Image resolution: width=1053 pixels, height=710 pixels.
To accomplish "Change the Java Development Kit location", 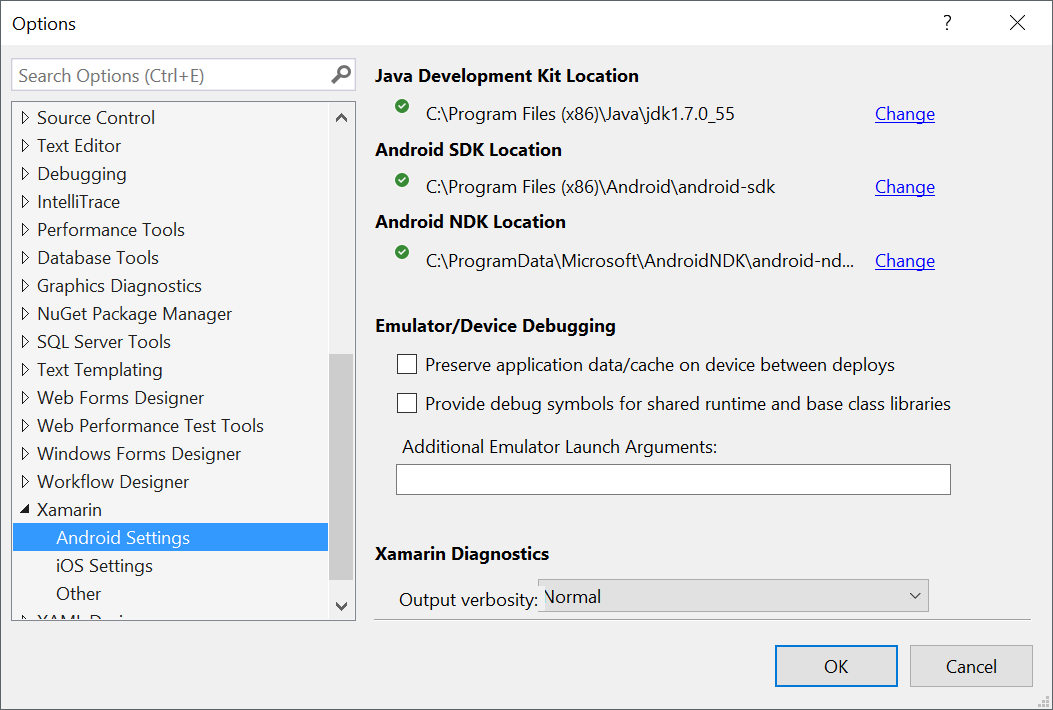I will coord(905,114).
